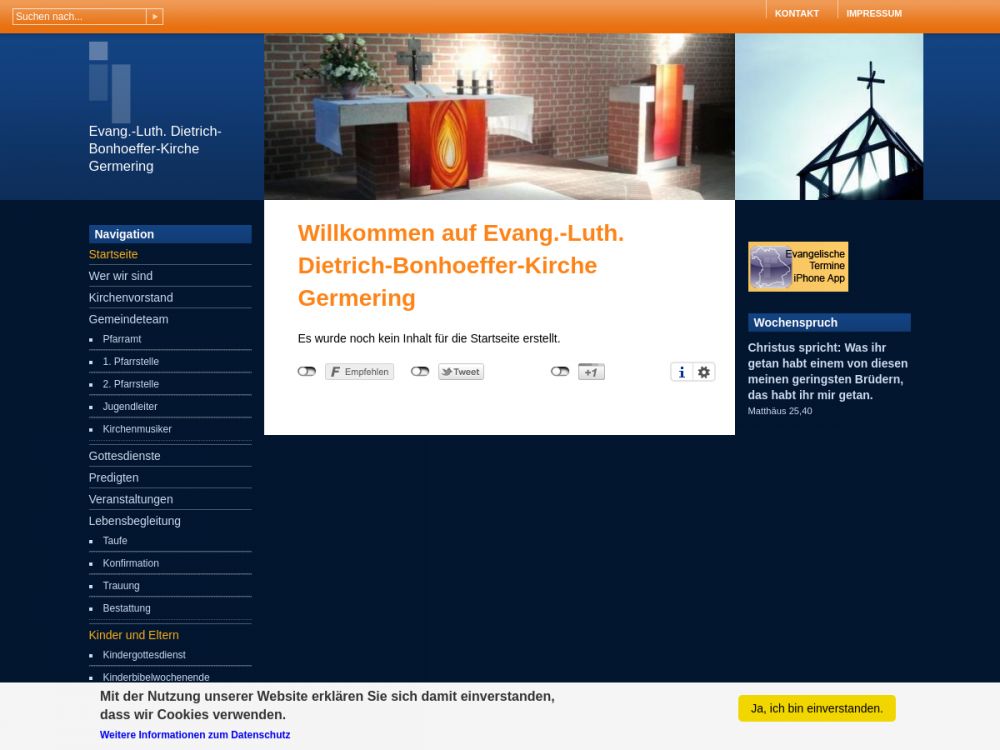This screenshot has height=750, width=1000.
Task: Open the Lebensbegleitung navigation section
Action: (134, 521)
